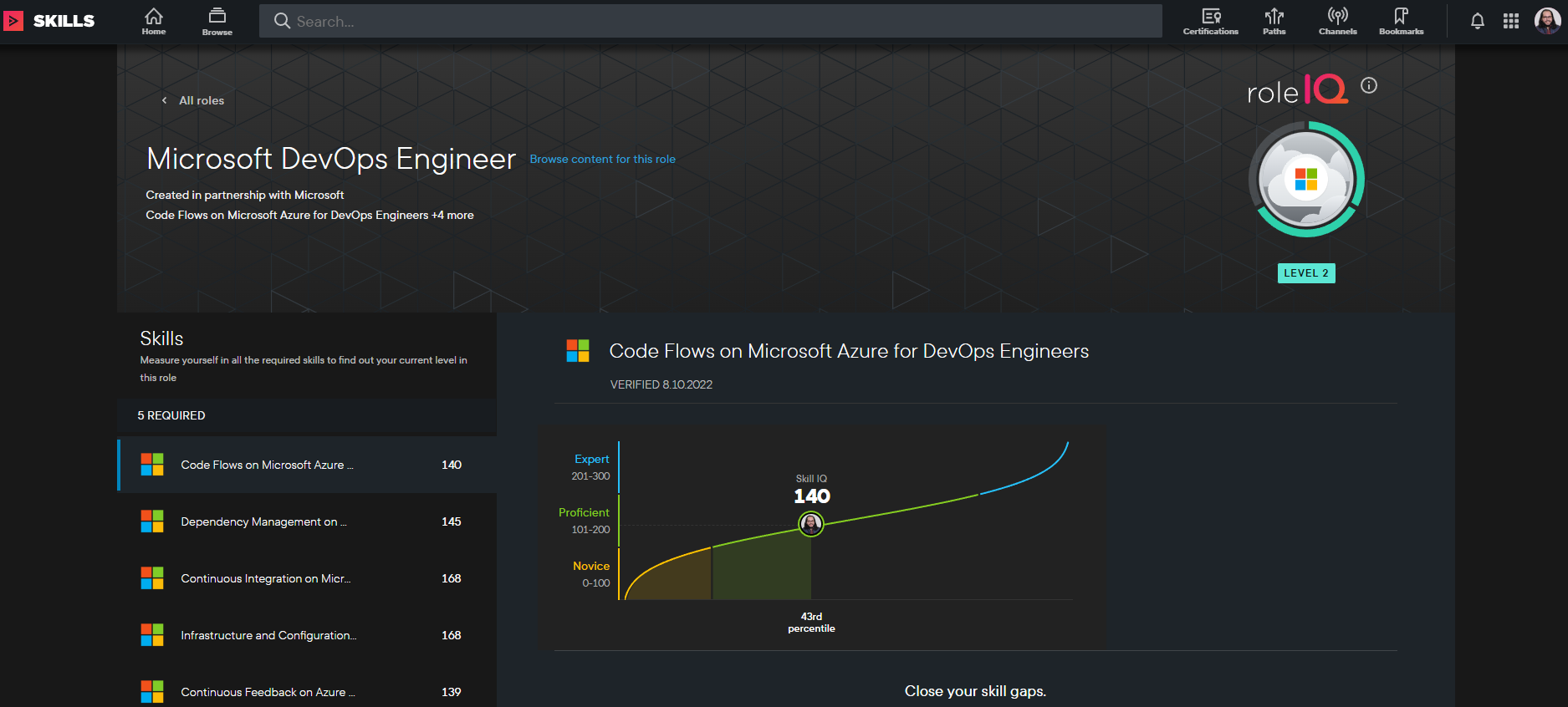This screenshot has height=707, width=1568.
Task: Focus the Search input field
Action: (711, 21)
